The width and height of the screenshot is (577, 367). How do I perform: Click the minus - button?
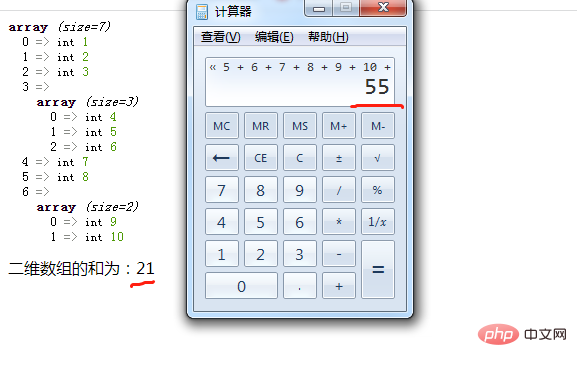pos(339,254)
